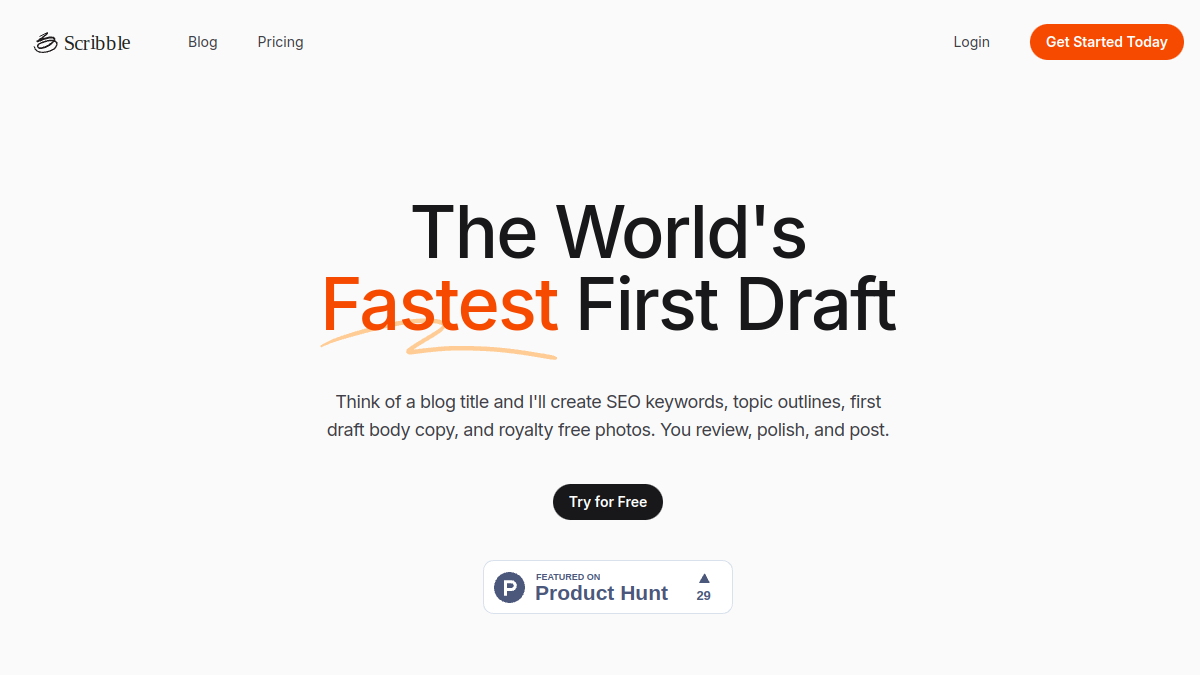Click the hand-drawn scribble underline graphic
Viewport: 1200px width, 675px height.
[439, 338]
